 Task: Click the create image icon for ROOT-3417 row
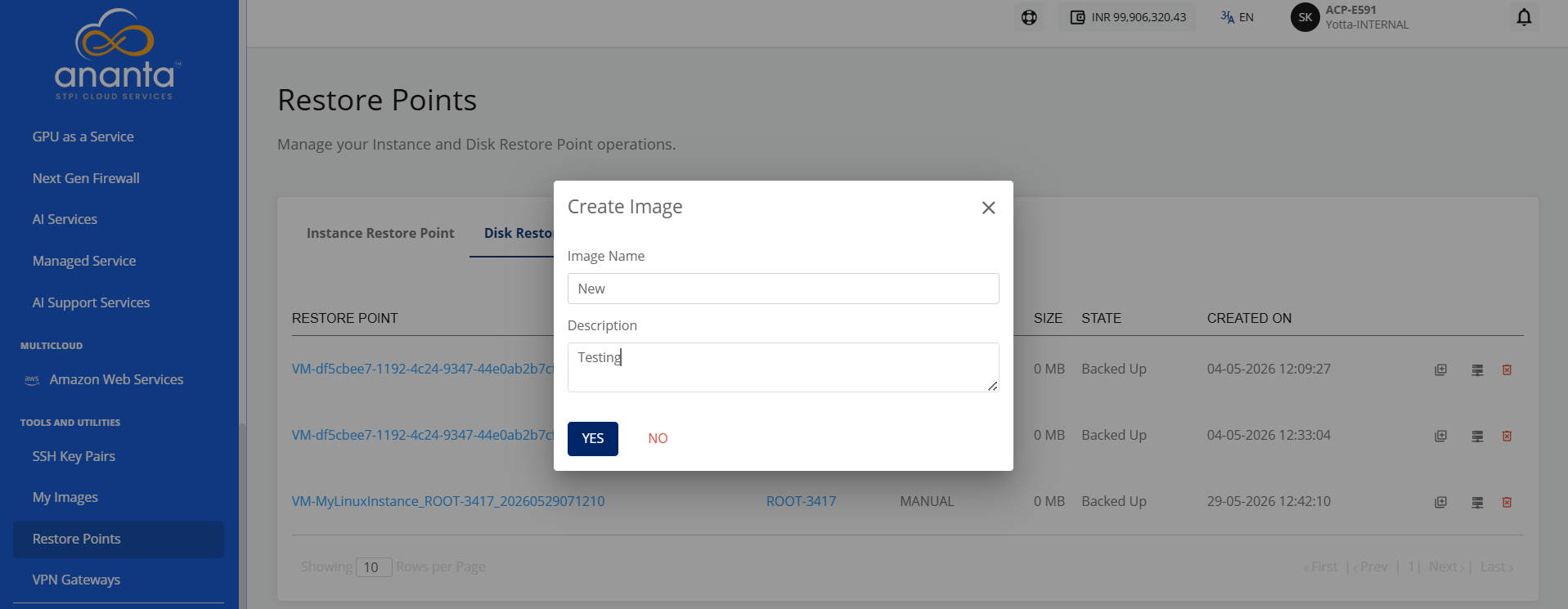click(1440, 503)
